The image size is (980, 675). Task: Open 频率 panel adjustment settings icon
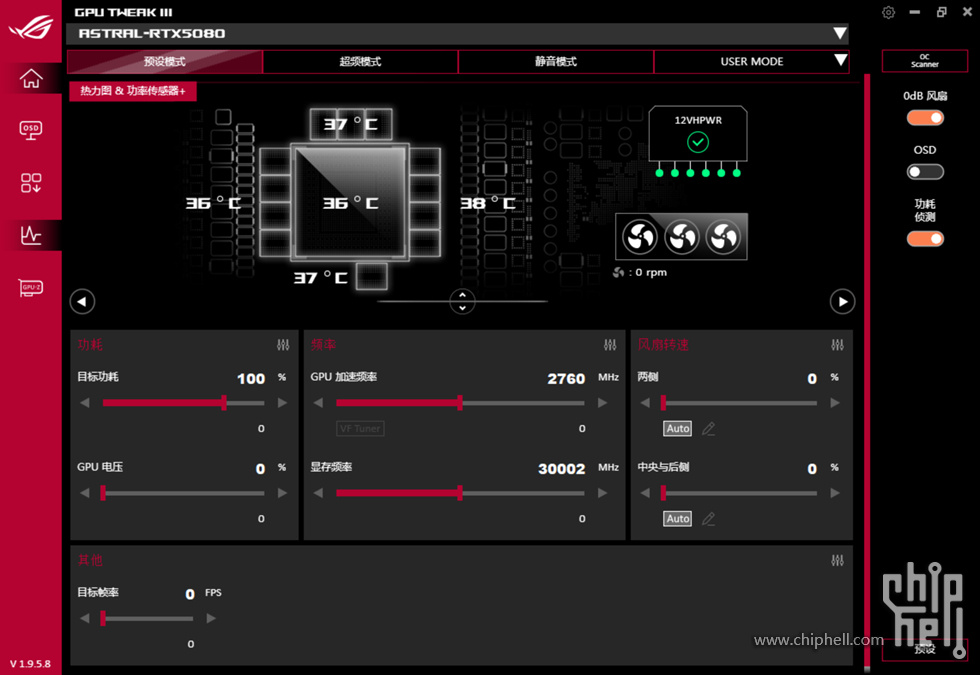[x=610, y=344]
